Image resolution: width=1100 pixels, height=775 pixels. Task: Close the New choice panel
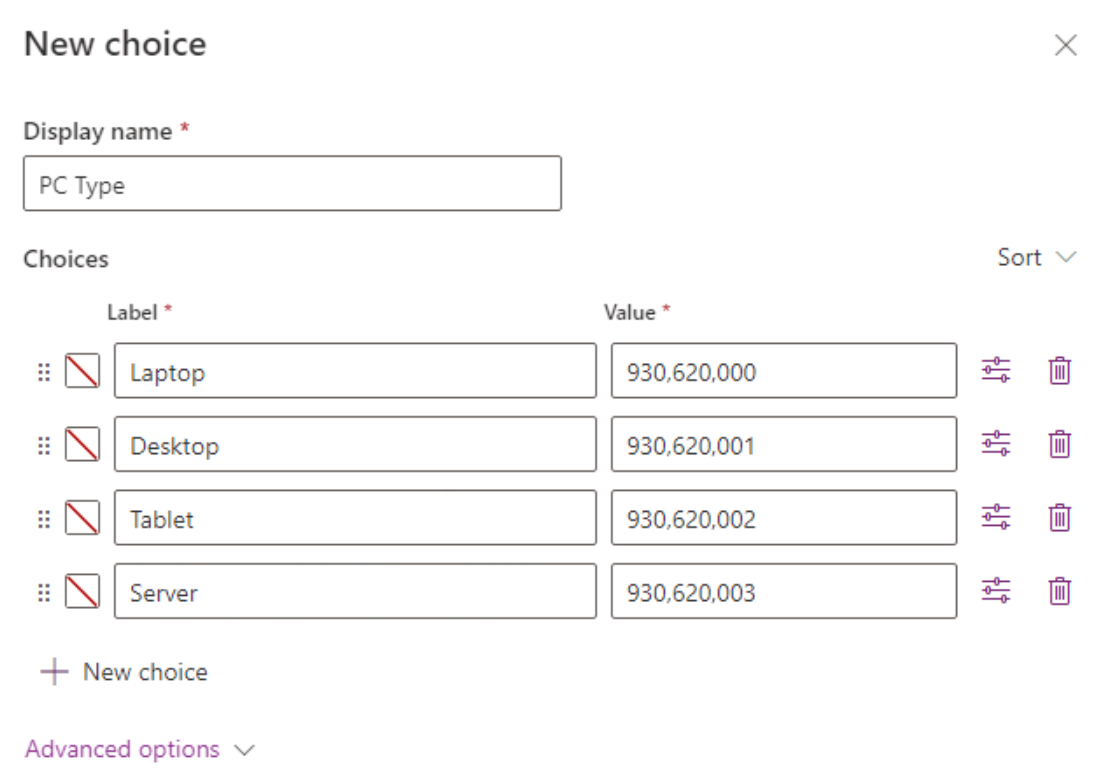pos(1065,45)
